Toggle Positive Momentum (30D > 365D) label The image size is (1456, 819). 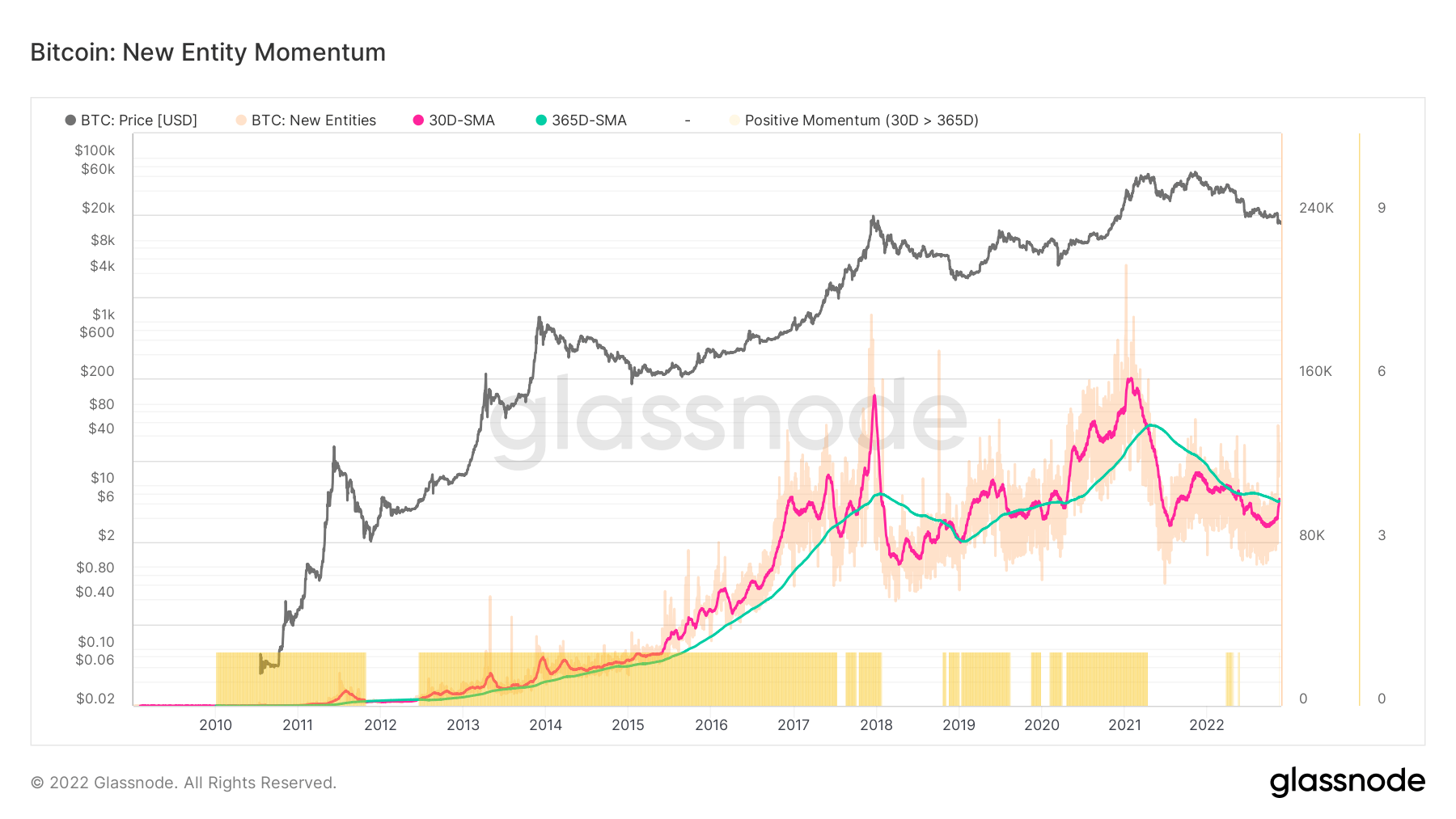[861, 120]
